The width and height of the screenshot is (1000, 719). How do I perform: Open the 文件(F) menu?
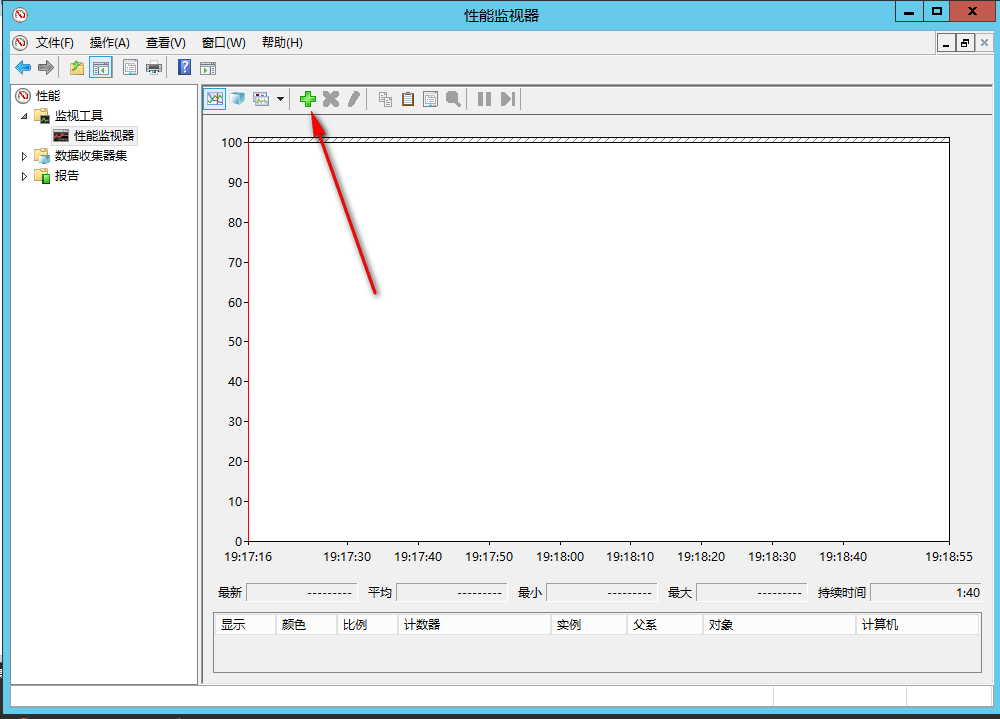[55, 43]
